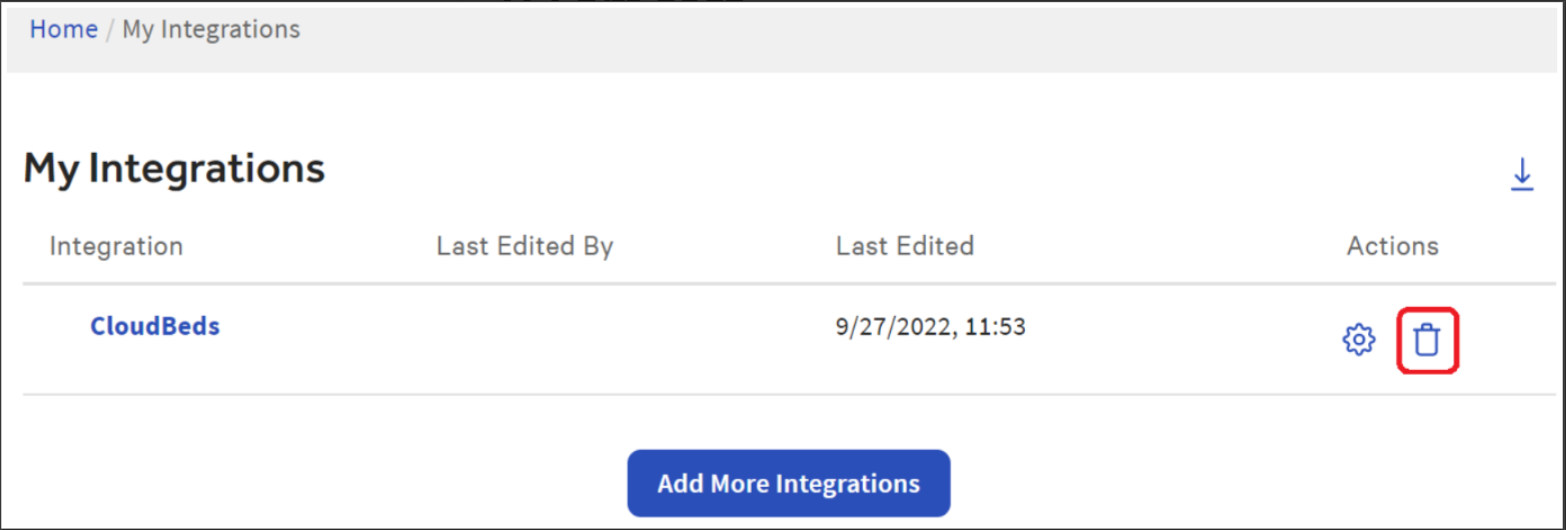Open CloudBeds settings with the gear icon
This screenshot has height=530, width=1566.
[1358, 340]
